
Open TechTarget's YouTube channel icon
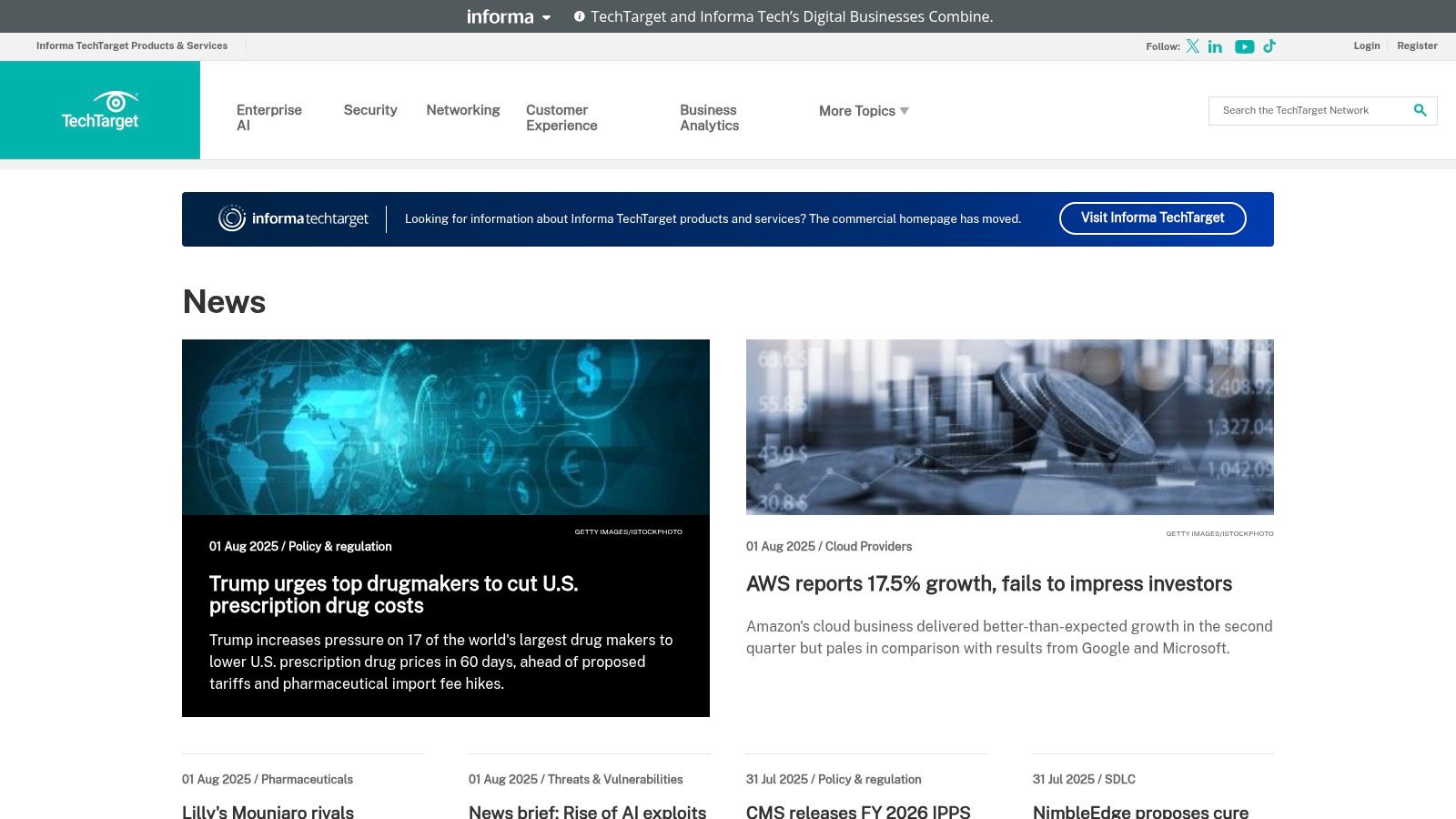point(1244,46)
